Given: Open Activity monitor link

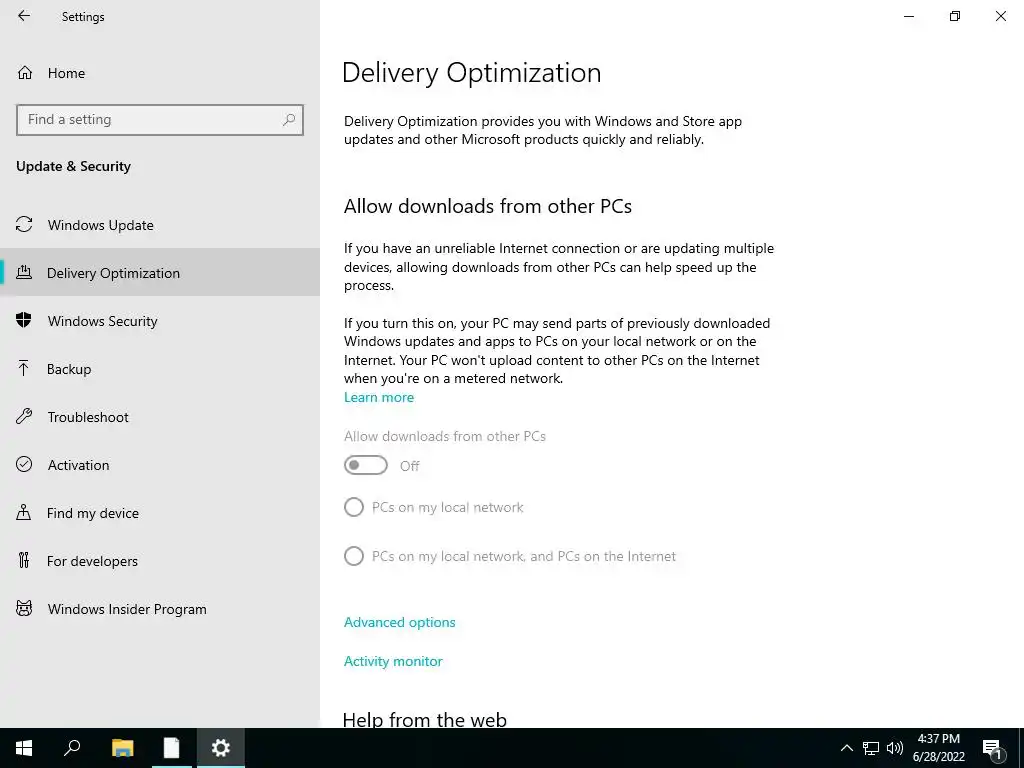Looking at the screenshot, I should point(393,661).
